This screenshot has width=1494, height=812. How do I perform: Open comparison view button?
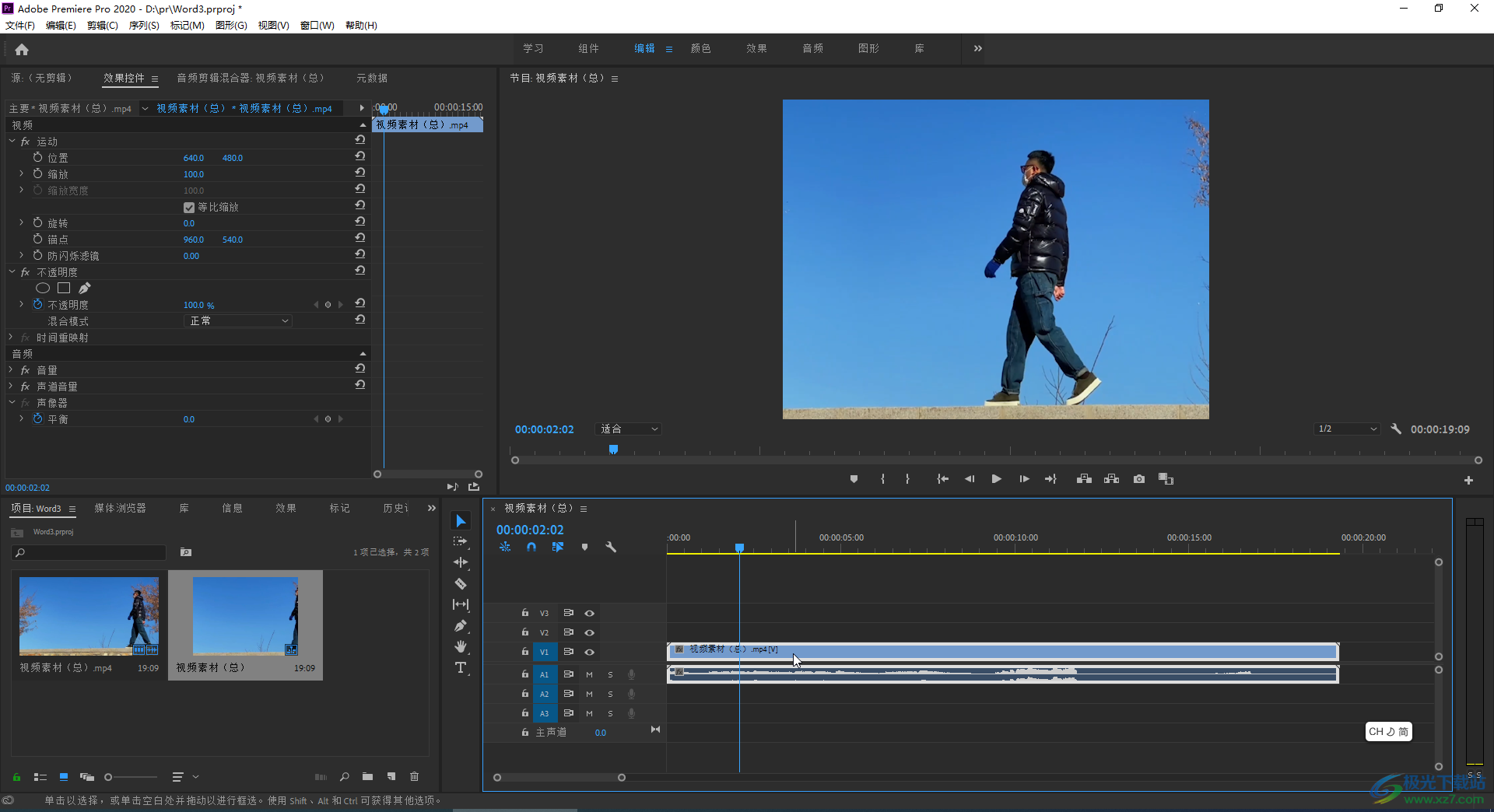pos(1166,479)
